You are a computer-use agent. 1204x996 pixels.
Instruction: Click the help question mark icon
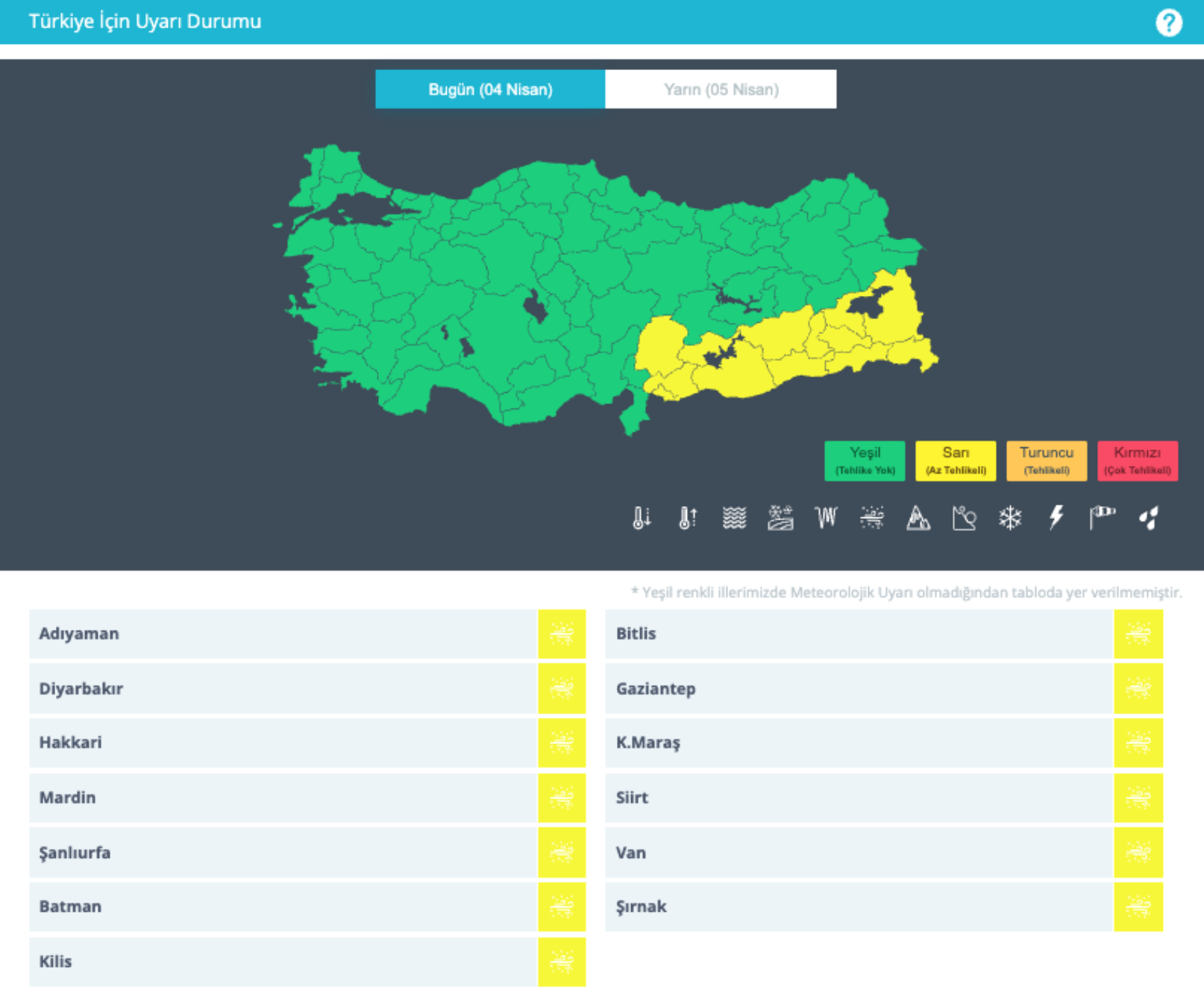pyautogui.click(x=1168, y=23)
